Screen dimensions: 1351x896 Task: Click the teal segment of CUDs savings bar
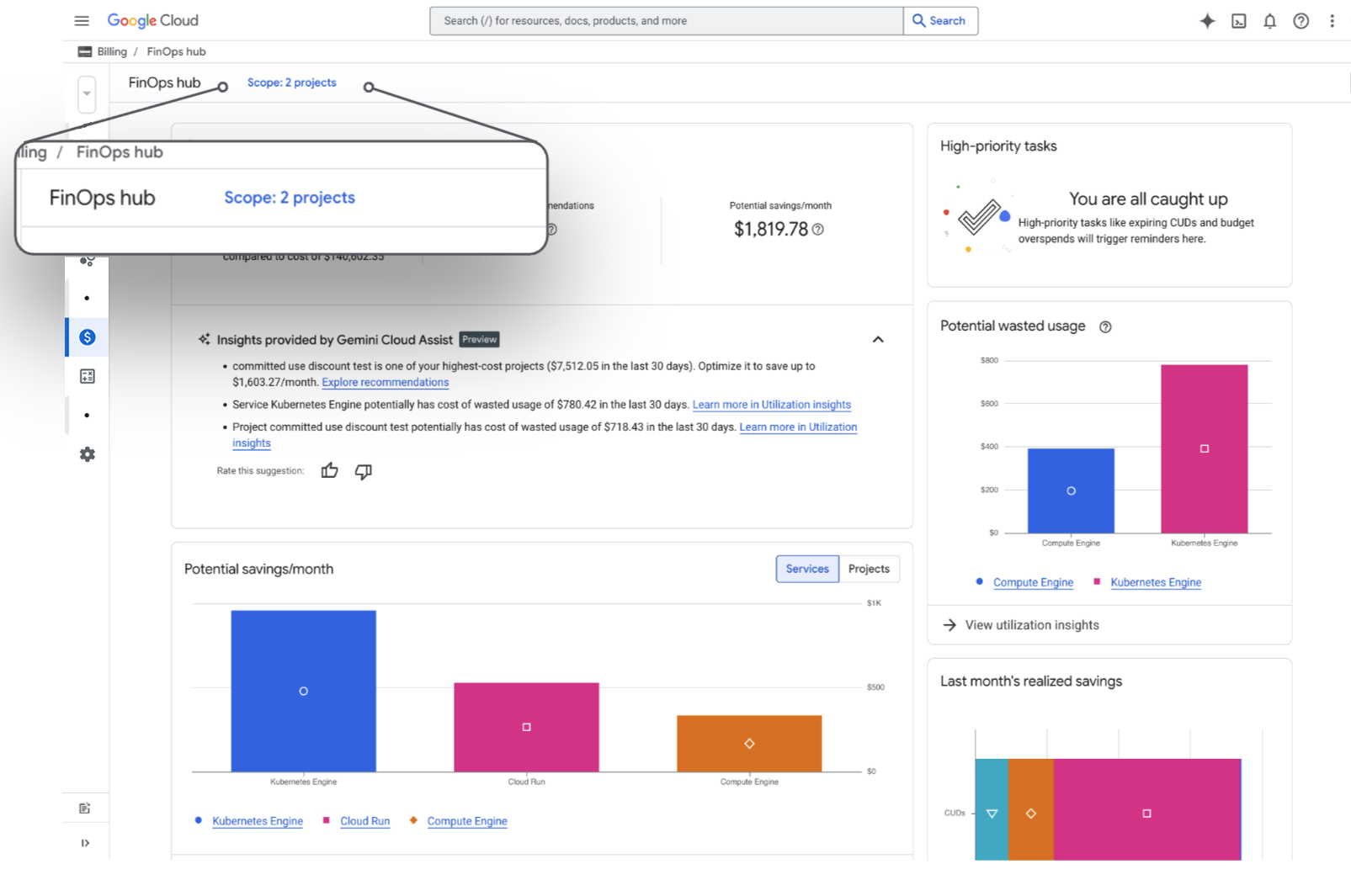[x=992, y=809]
